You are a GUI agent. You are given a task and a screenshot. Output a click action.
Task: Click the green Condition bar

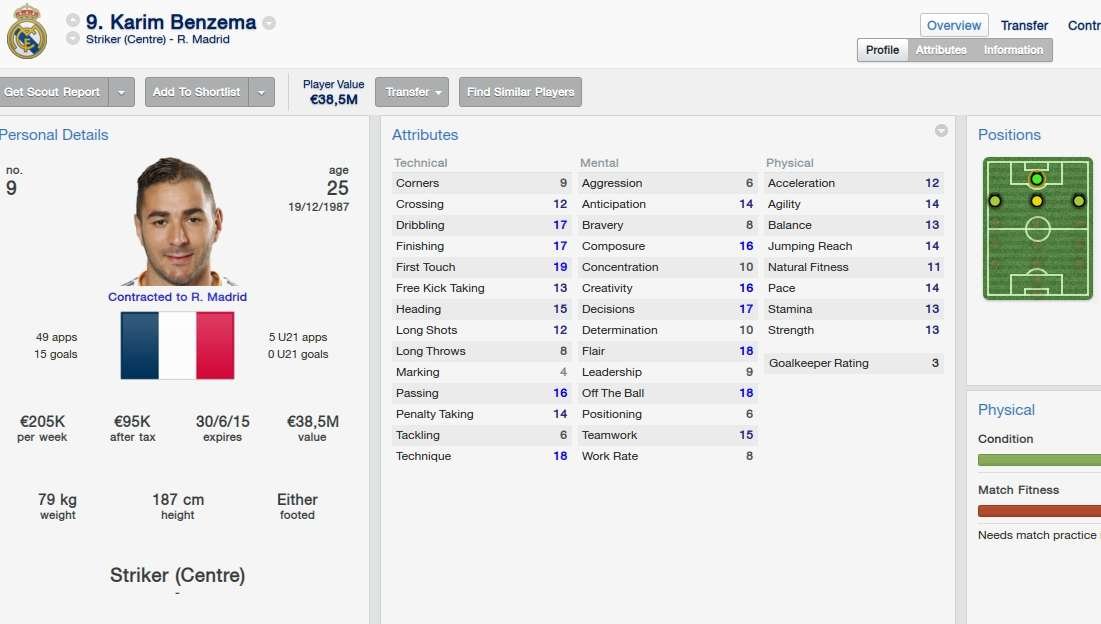(1039, 460)
